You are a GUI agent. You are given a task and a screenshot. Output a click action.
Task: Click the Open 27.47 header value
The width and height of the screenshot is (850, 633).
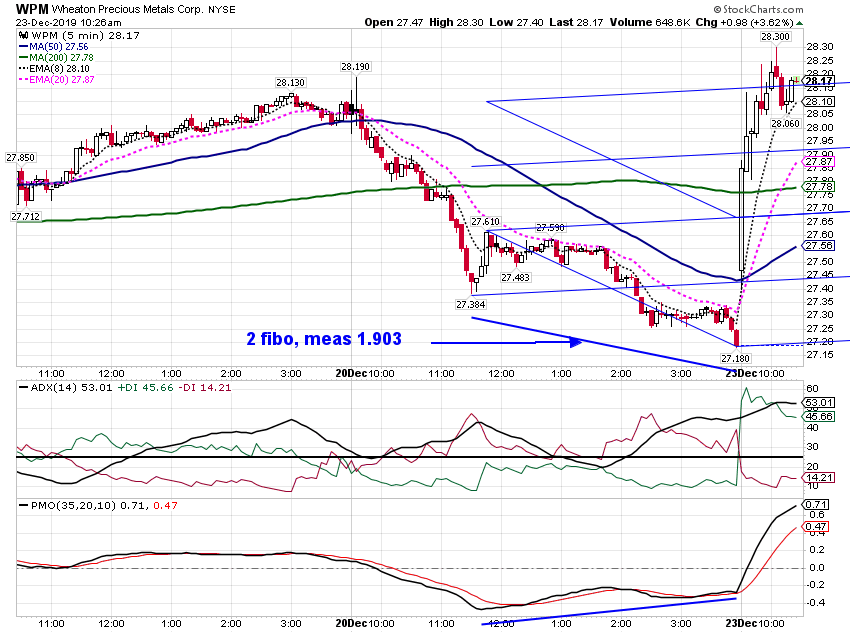click(x=394, y=22)
